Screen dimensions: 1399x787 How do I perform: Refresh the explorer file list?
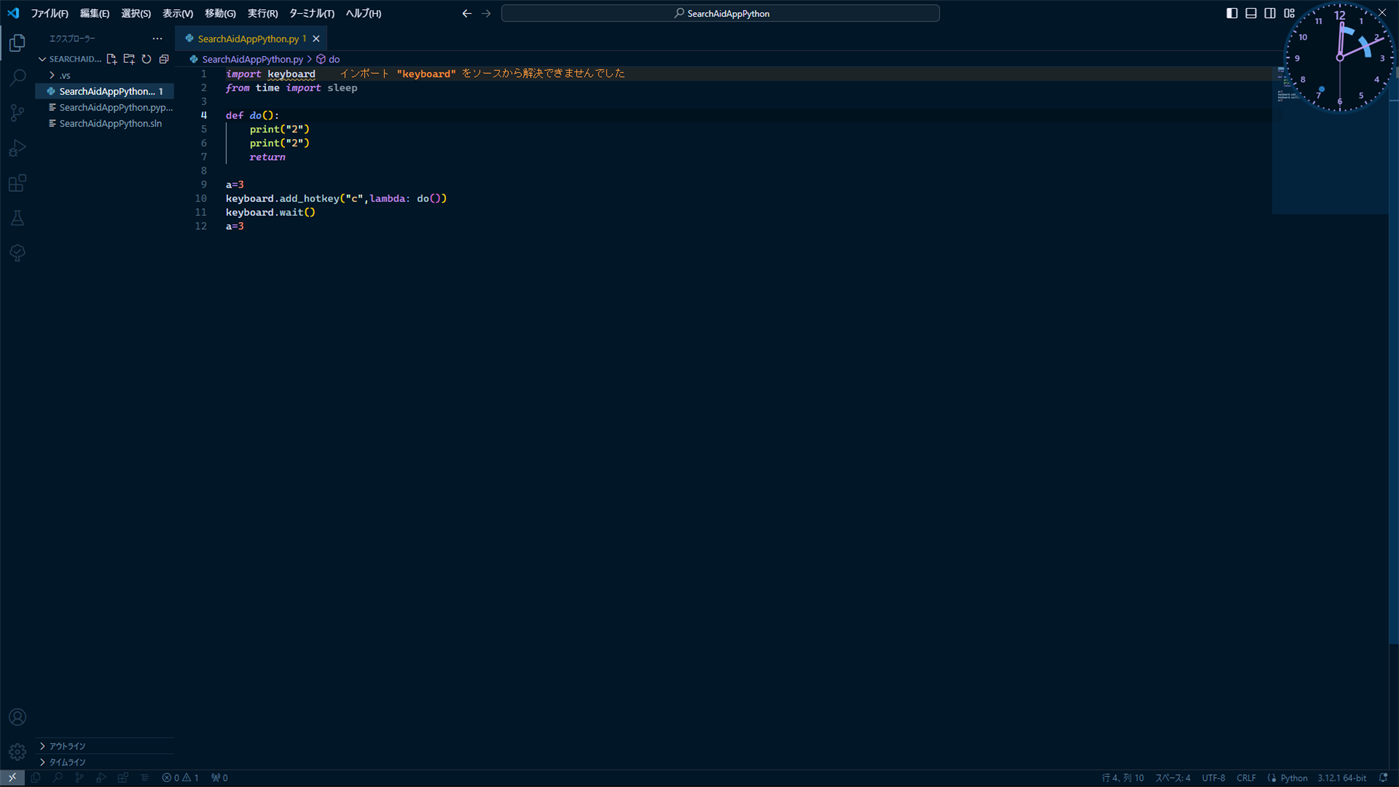coord(146,59)
